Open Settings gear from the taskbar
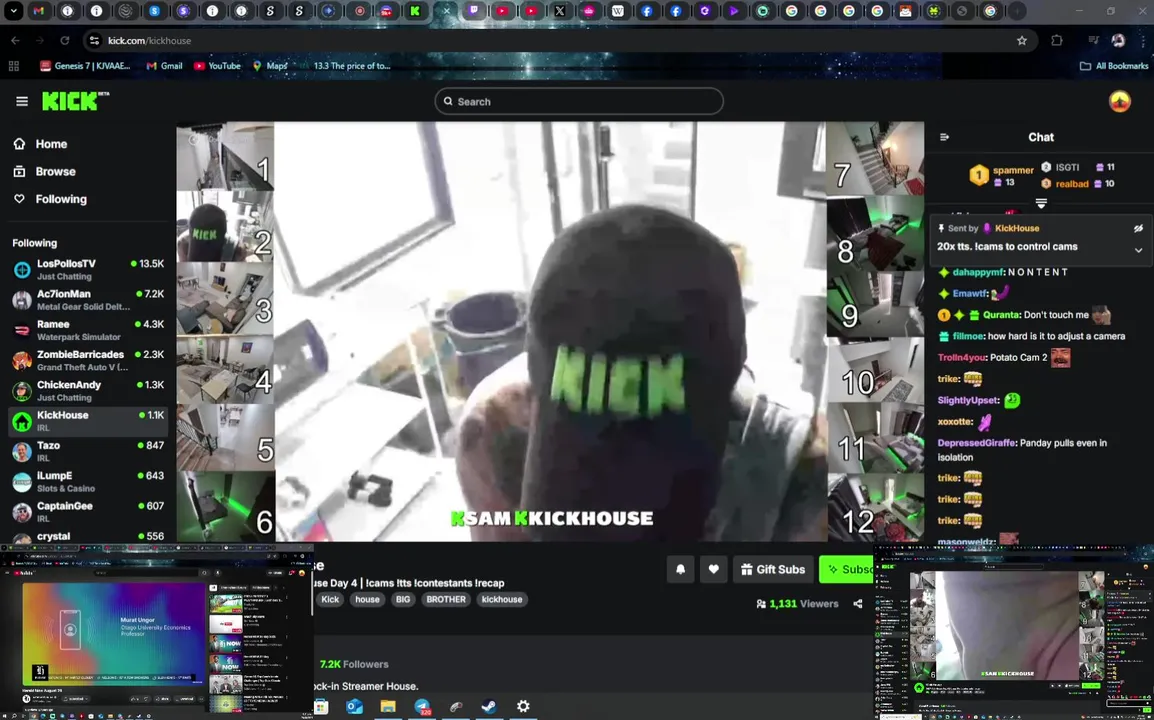 pos(523,707)
